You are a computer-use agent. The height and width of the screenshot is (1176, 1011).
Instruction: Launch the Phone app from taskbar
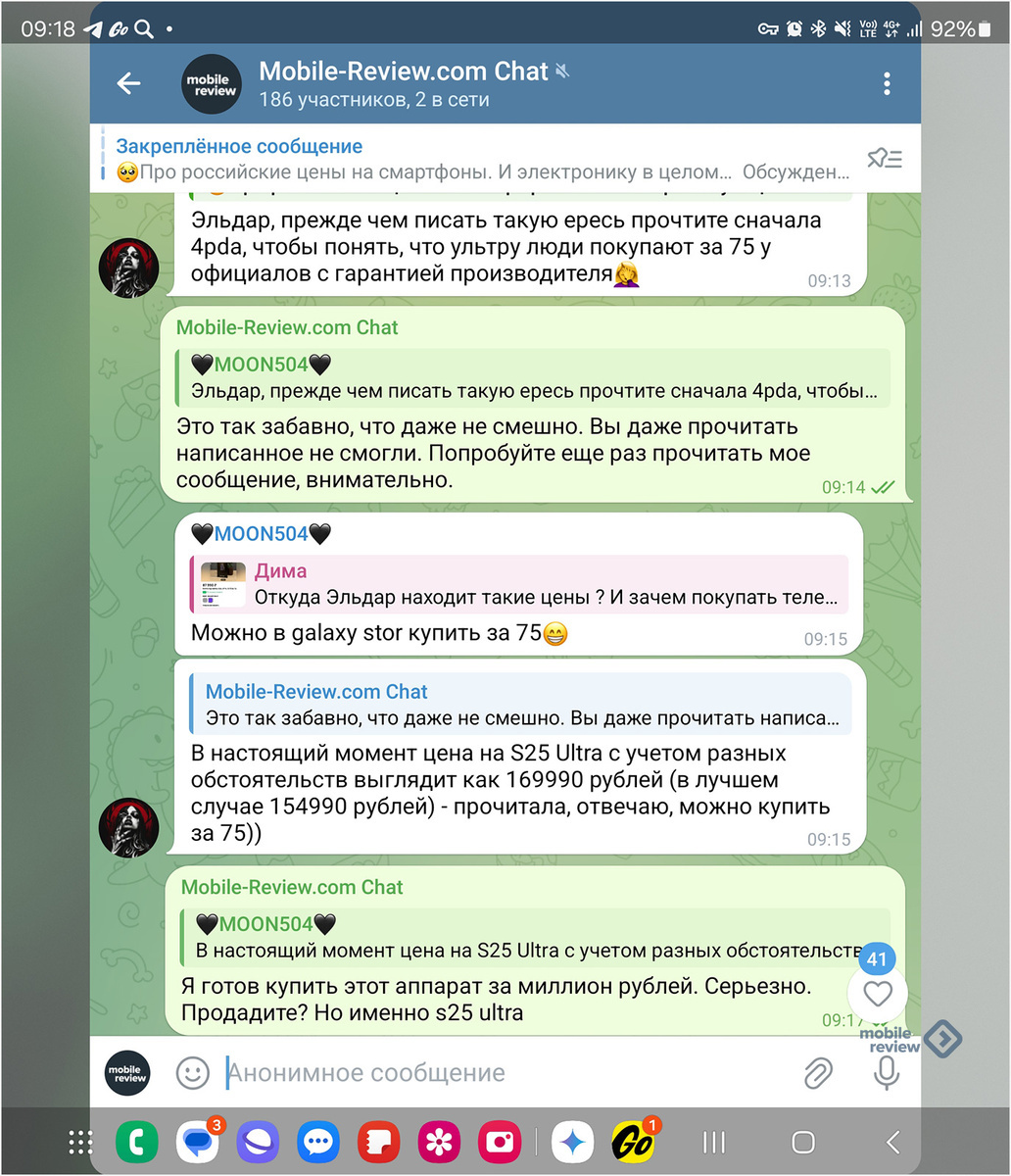pos(136,1142)
